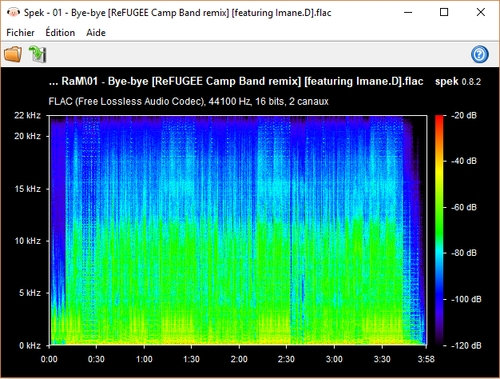Click the Spek pig icon in title bar
The image size is (500, 379).
tap(13, 13)
